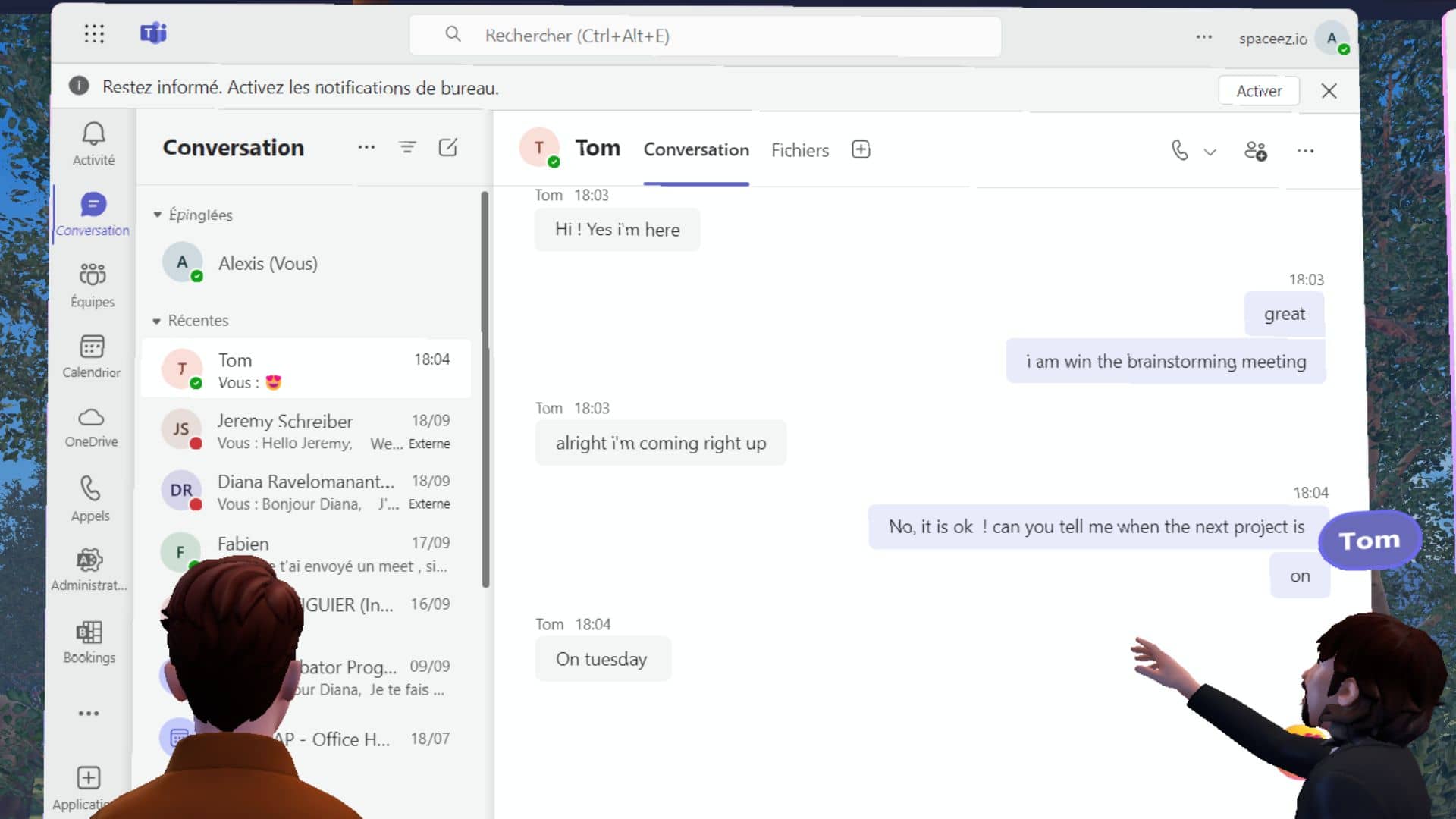Open Diana Ravelomanant... conversation
Image resolution: width=1456 pixels, height=819 pixels.
click(306, 492)
